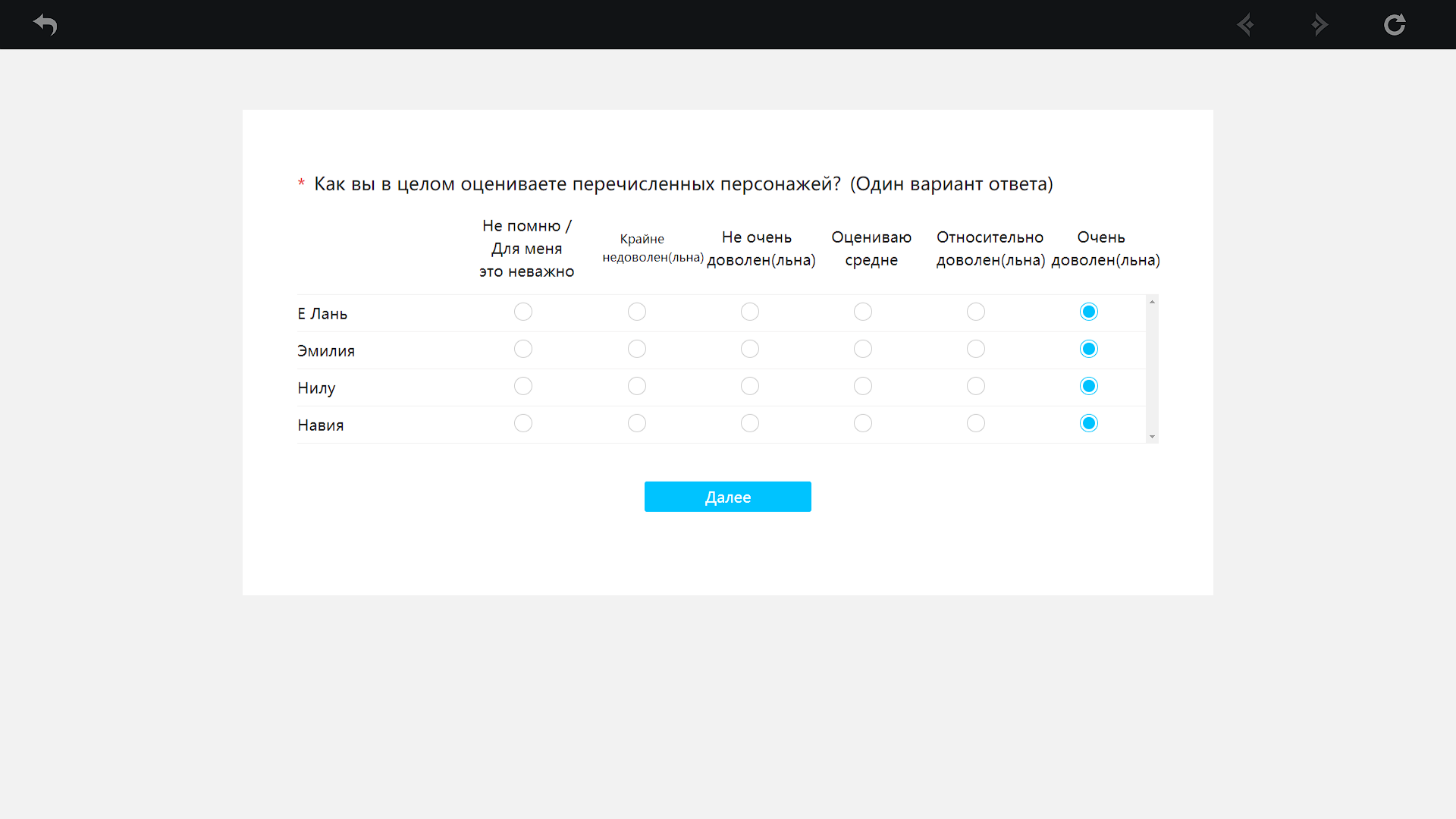Image resolution: width=1456 pixels, height=819 pixels.
Task: Click the next page navigation icon
Action: coord(1319,24)
